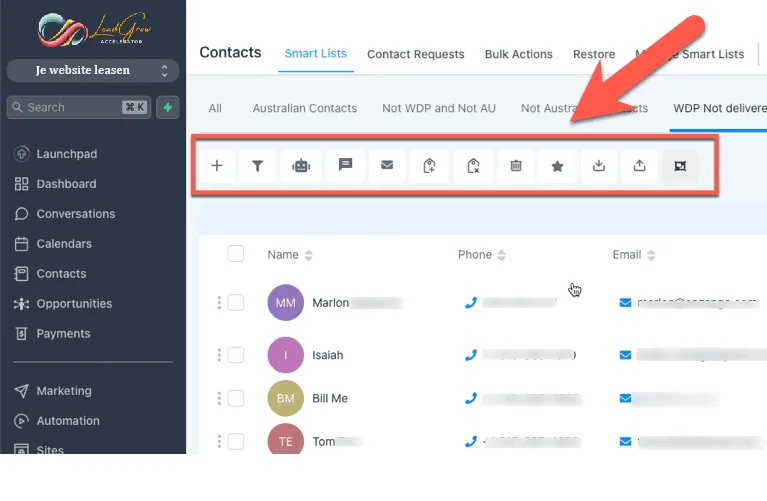Open three-dot menu for Marlon's row

coord(219,302)
